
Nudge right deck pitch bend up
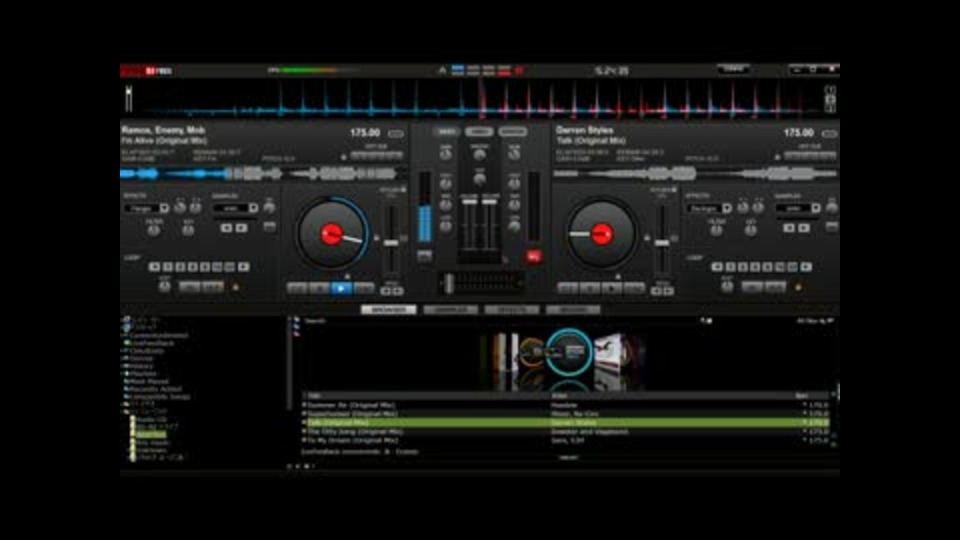pos(668,291)
